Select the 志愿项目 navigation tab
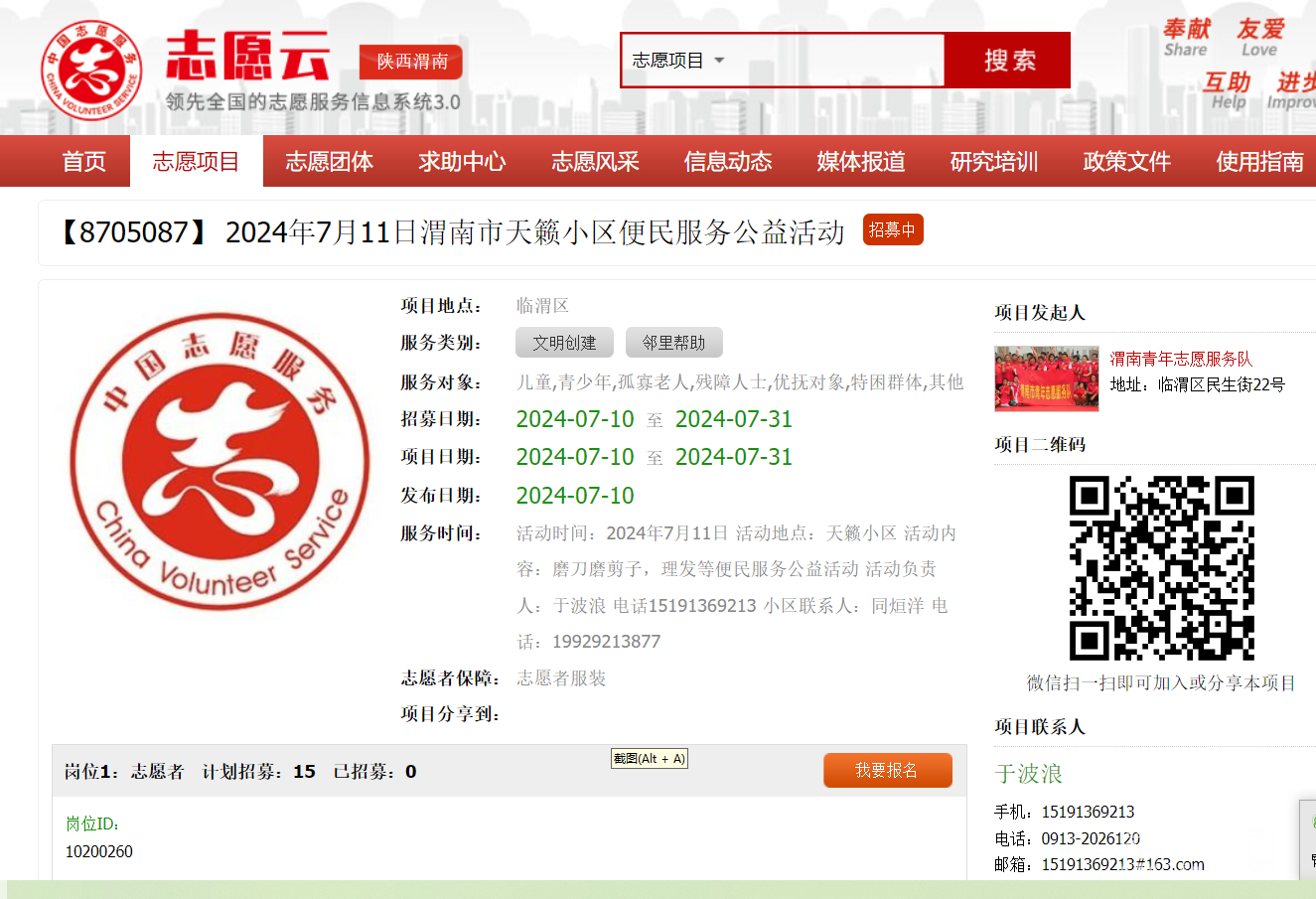Viewport: 1316px width, 899px height. point(196,162)
